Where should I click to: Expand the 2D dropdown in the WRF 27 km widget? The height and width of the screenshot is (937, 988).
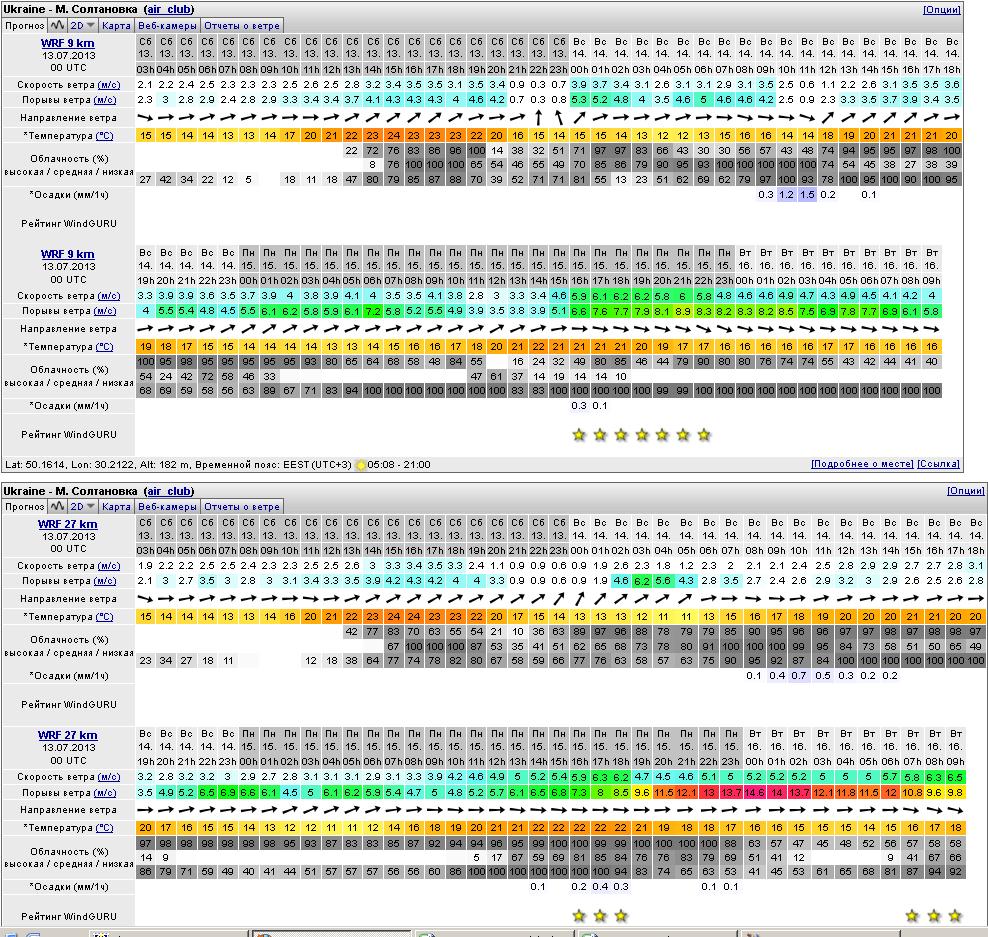pos(83,506)
